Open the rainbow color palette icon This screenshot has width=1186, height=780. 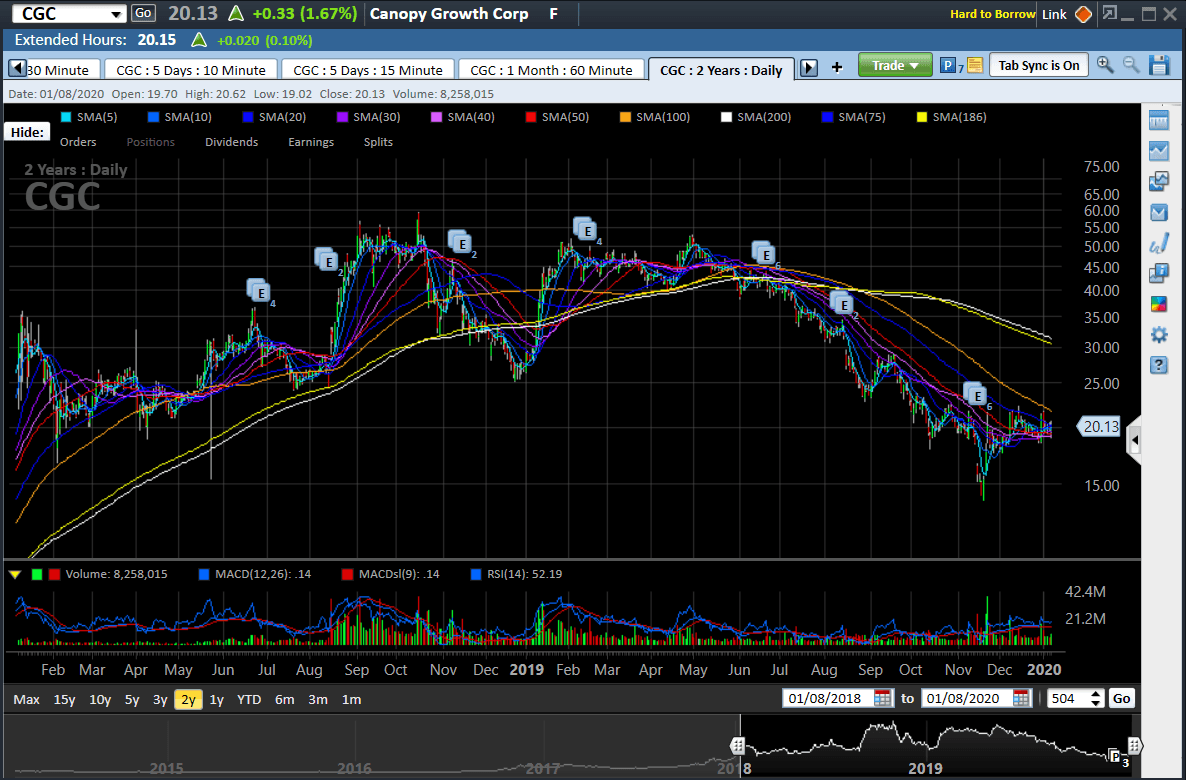pos(1158,304)
